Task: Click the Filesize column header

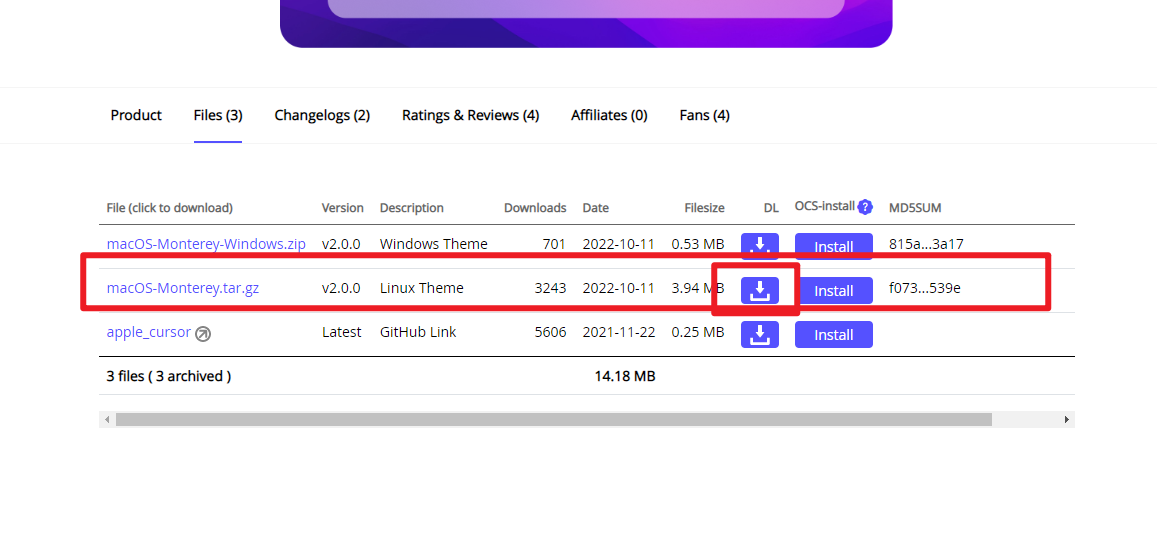Action: [x=704, y=208]
